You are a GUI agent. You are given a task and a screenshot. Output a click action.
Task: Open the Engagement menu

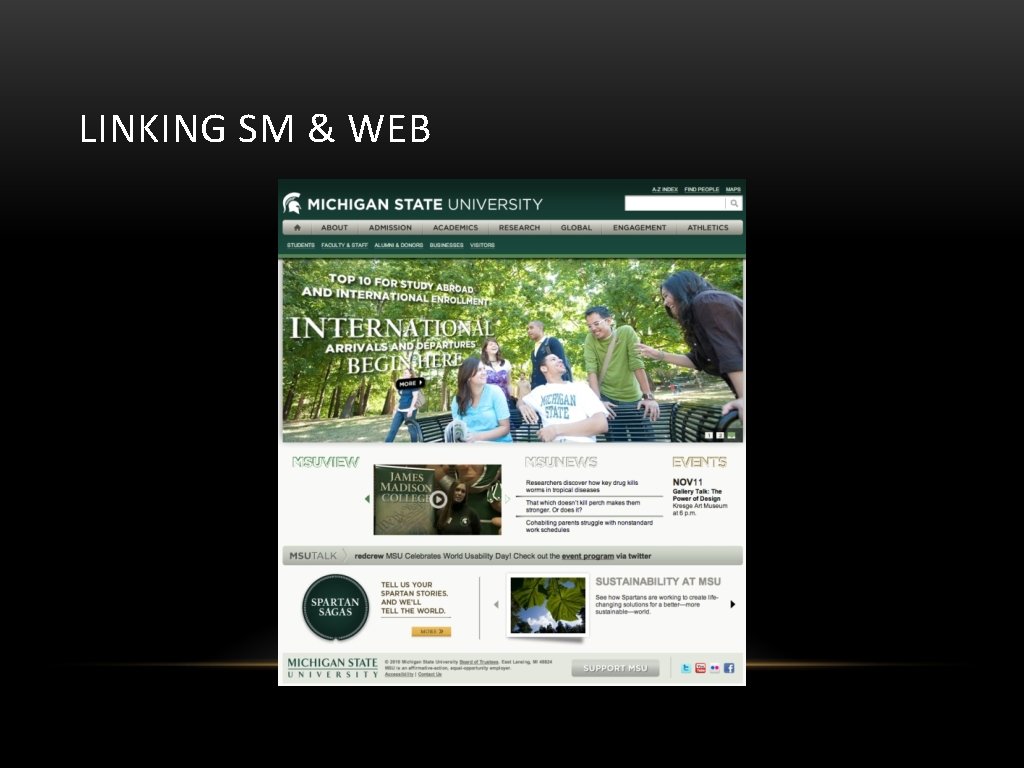pos(639,228)
